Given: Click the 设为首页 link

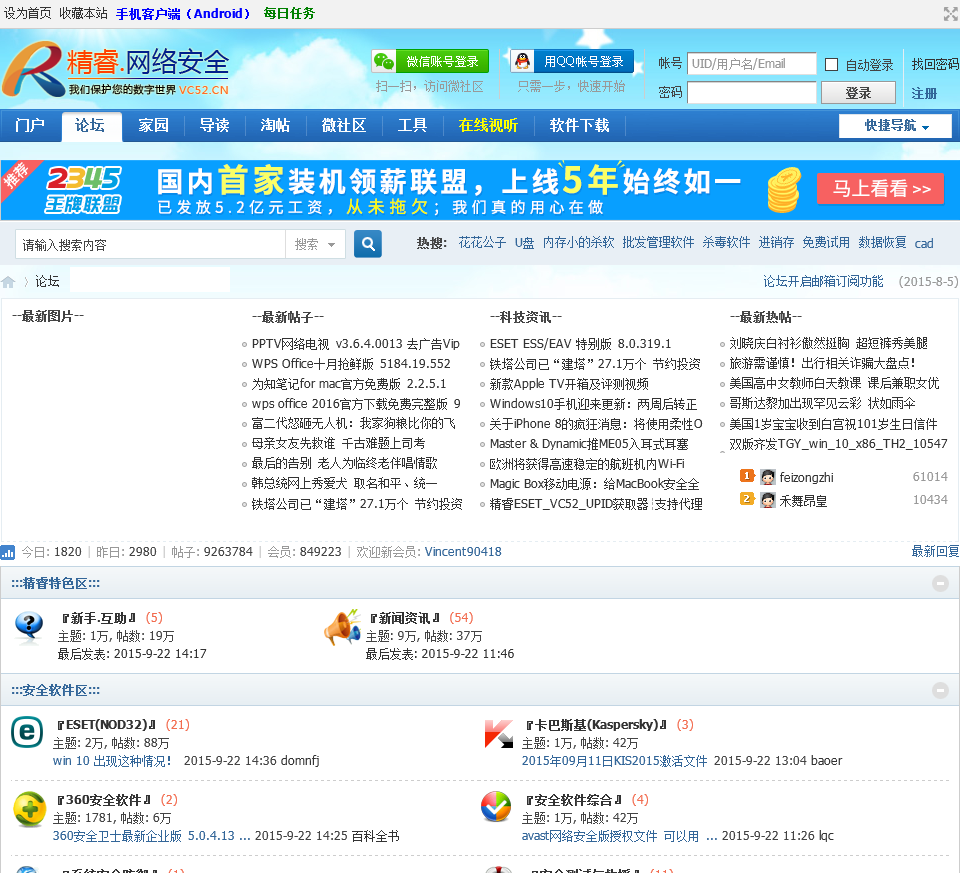Looking at the screenshot, I should click(x=28, y=13).
